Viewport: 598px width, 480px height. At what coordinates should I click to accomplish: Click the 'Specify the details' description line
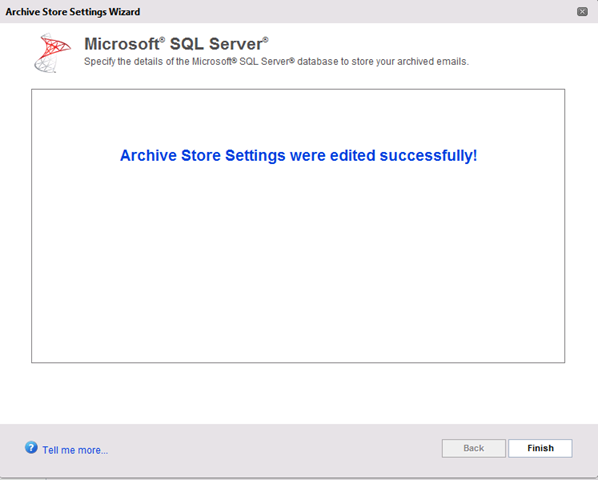click(x=276, y=61)
